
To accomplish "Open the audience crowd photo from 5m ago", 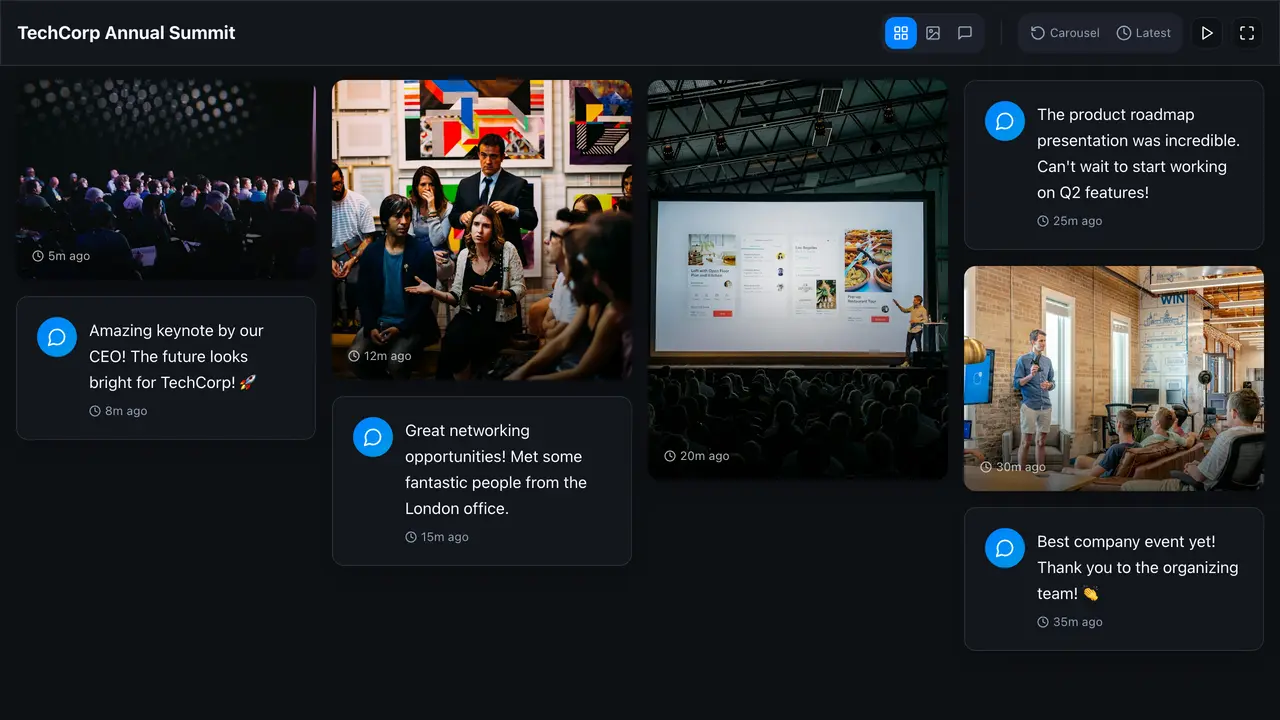I will 166,180.
